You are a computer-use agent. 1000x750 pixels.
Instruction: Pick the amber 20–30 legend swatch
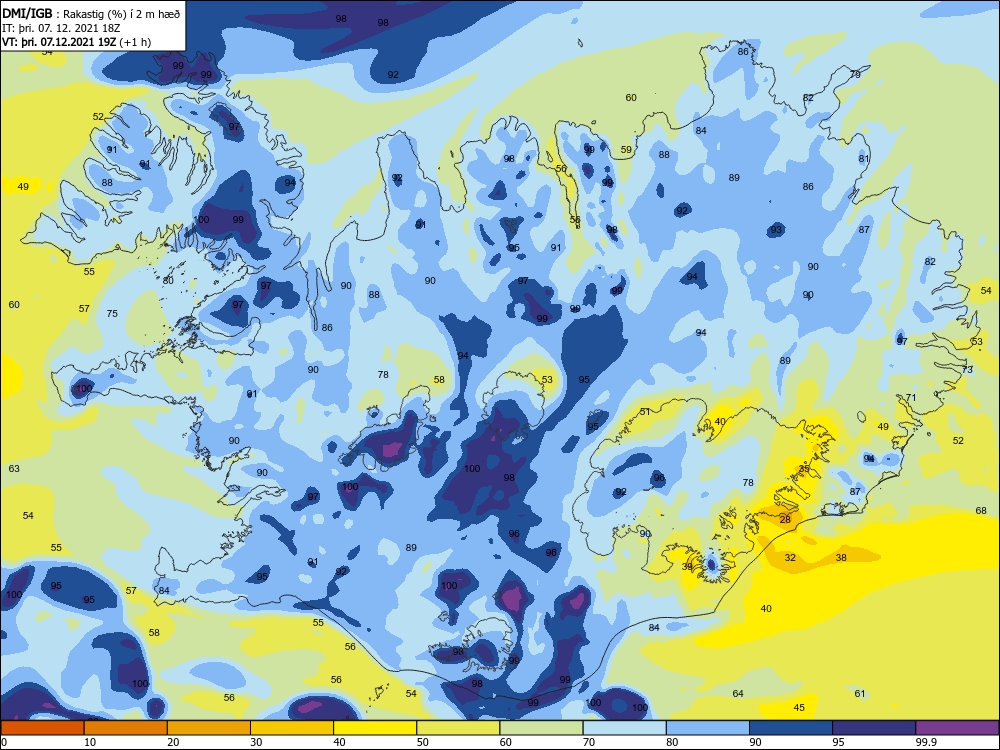point(209,728)
